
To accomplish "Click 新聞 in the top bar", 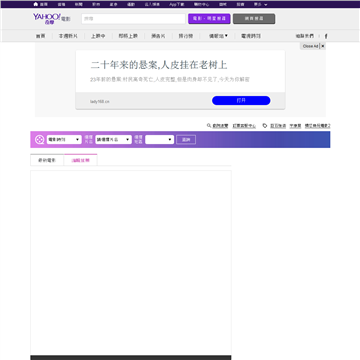I will [x=79, y=4].
